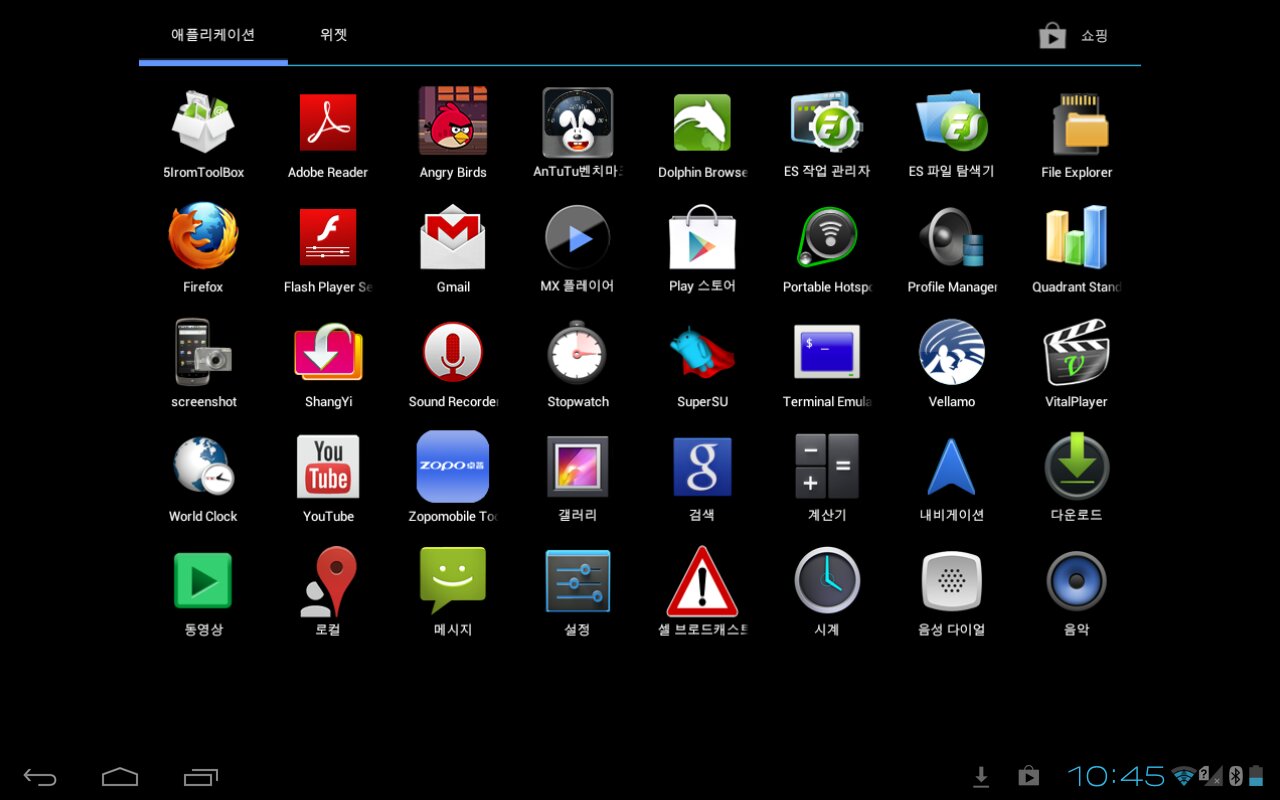The height and width of the screenshot is (800, 1280).
Task: Open the 5IromToolBox app
Action: pyautogui.click(x=203, y=133)
